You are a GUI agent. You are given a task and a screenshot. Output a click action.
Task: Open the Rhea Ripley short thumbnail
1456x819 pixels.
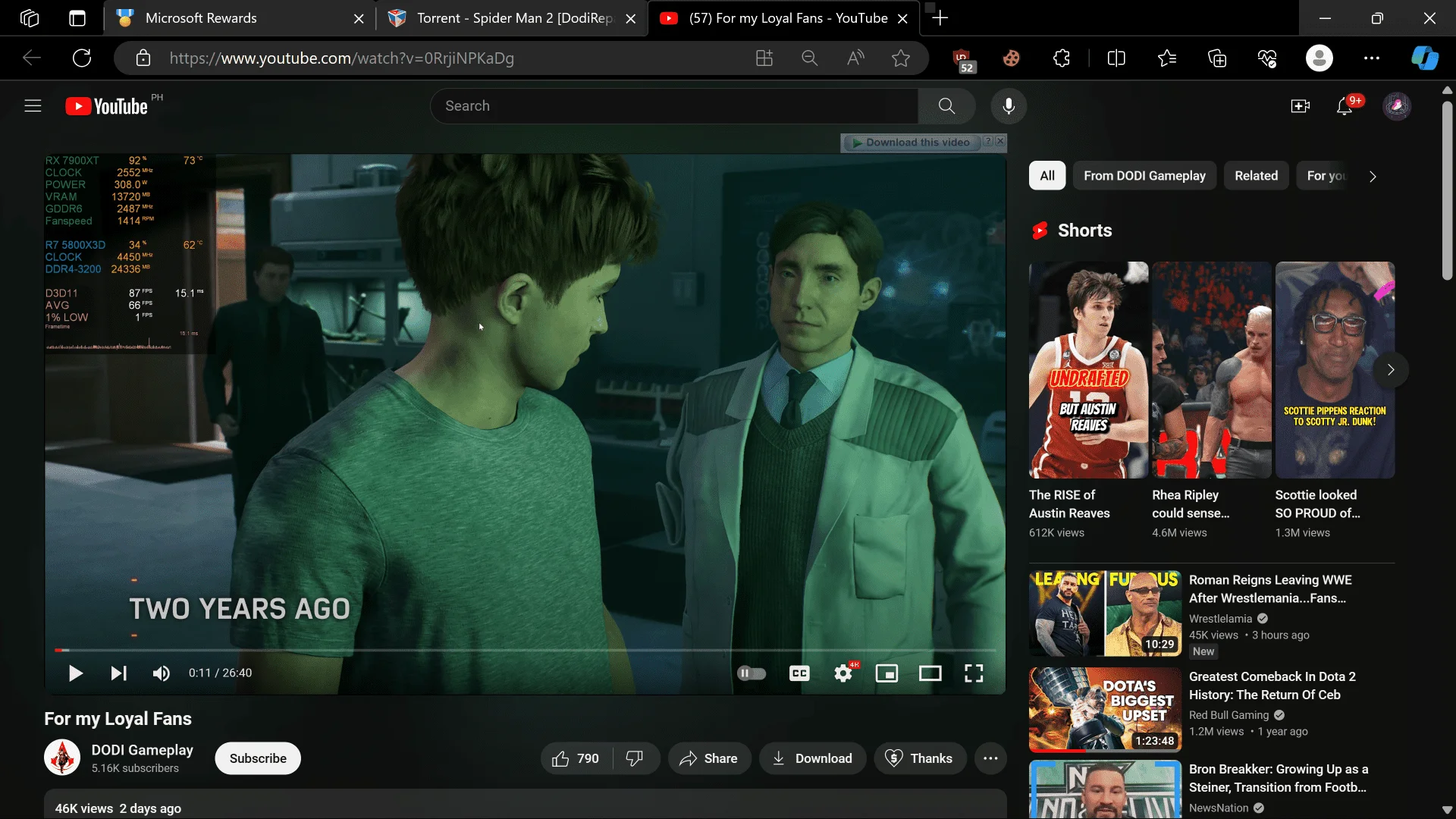1212,370
